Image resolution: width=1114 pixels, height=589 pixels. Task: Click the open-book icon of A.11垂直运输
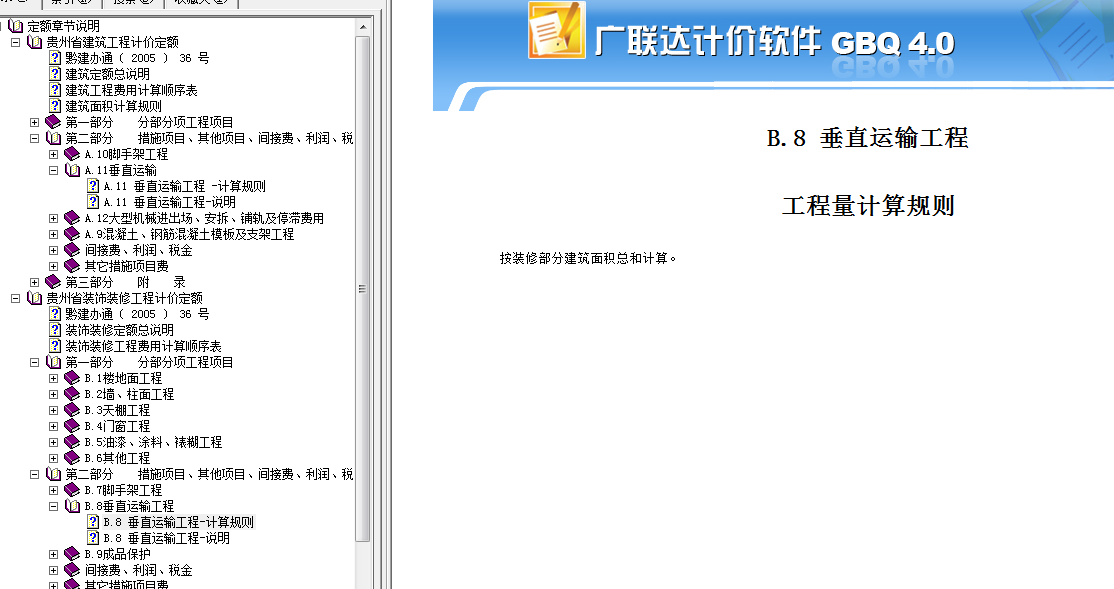(72, 171)
